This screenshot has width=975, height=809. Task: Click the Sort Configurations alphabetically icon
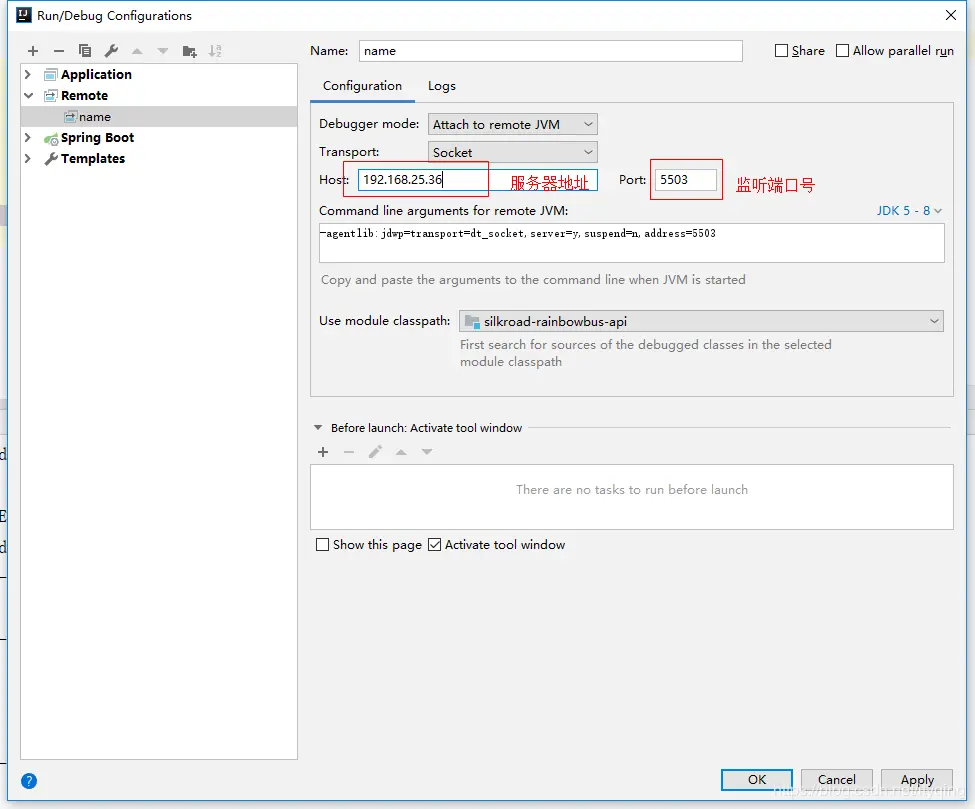pyautogui.click(x=215, y=51)
